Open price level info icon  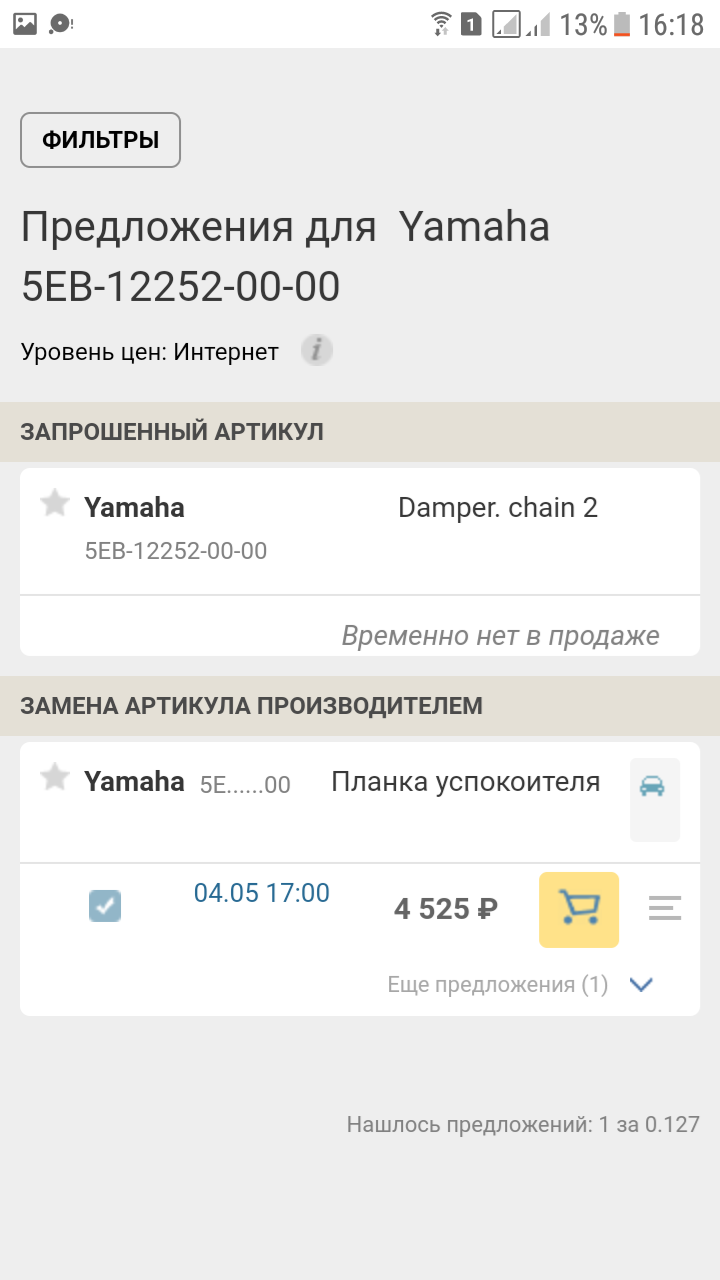[317, 351]
